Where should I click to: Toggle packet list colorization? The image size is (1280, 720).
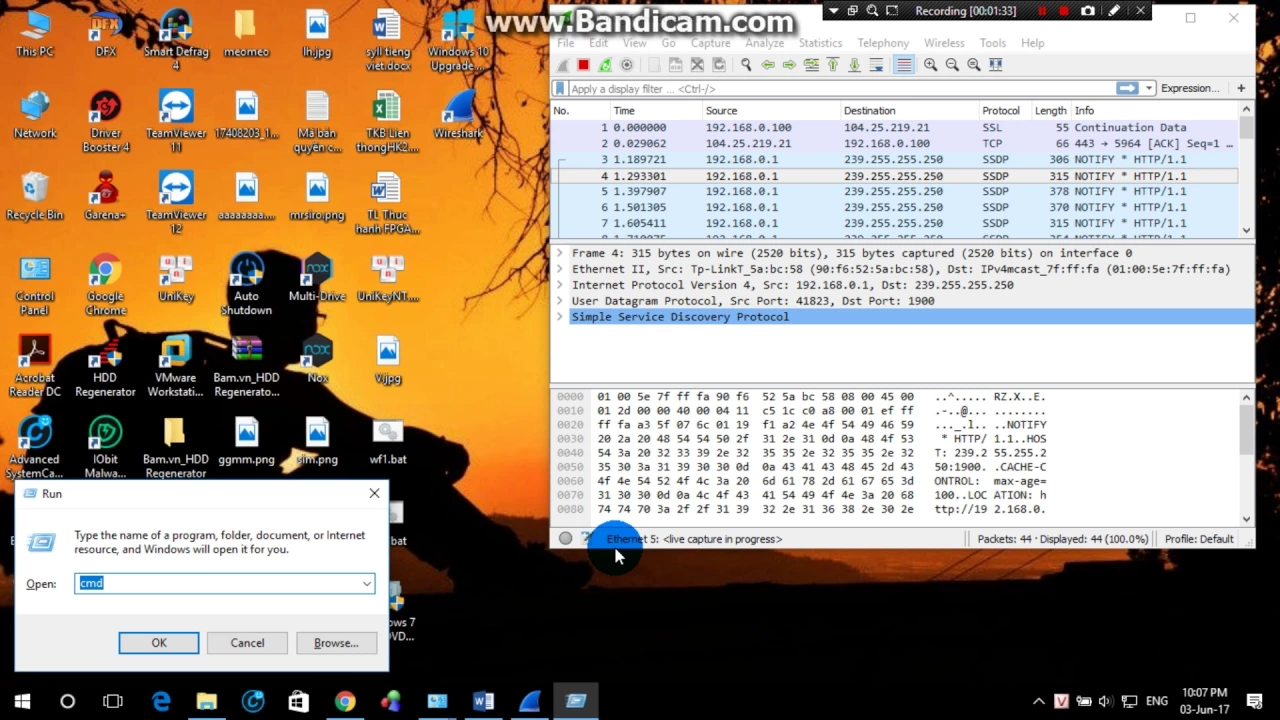point(904,65)
